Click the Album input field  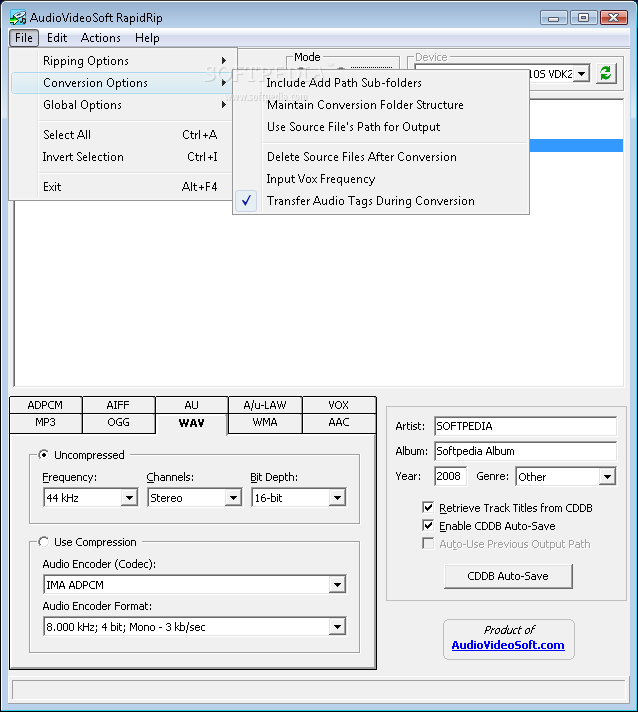525,451
